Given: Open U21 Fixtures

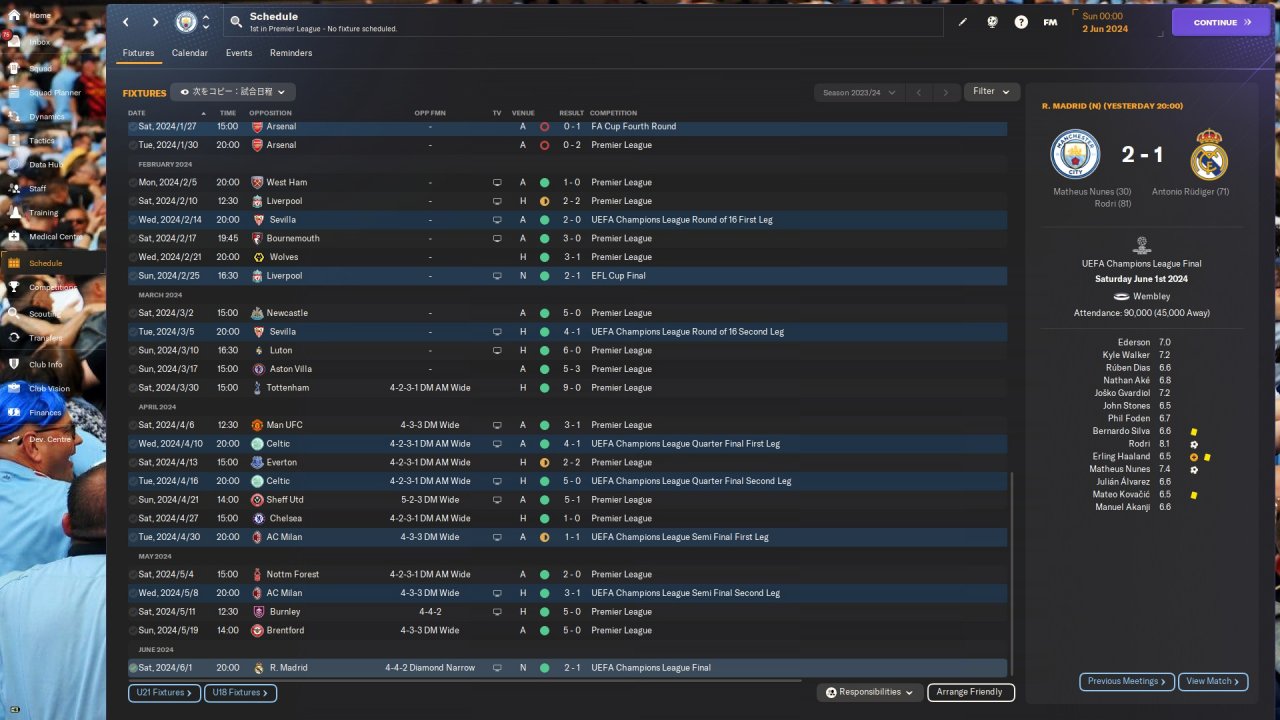Looking at the screenshot, I should pyautogui.click(x=165, y=693).
